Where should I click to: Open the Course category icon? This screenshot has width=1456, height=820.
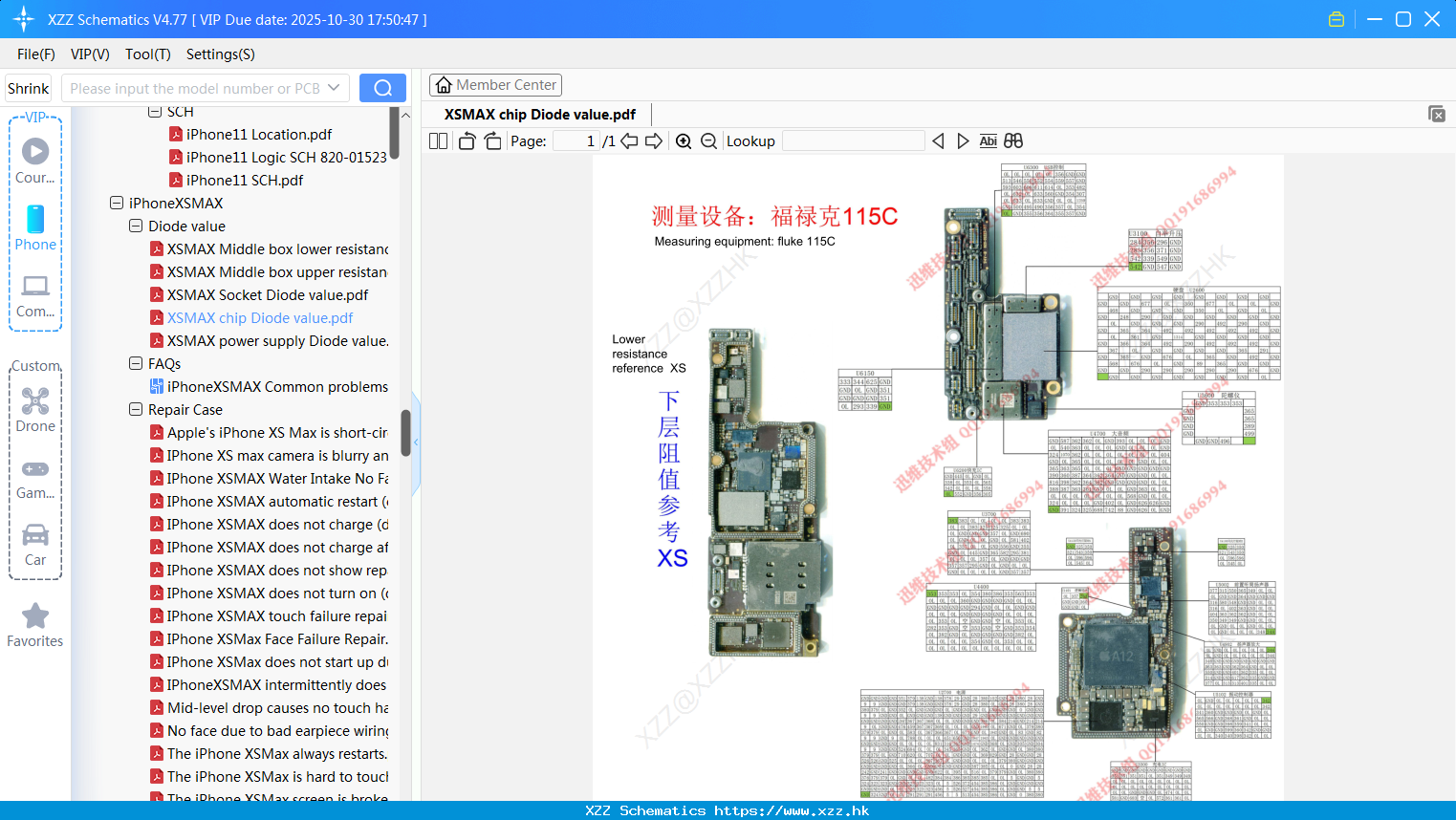tap(35, 161)
